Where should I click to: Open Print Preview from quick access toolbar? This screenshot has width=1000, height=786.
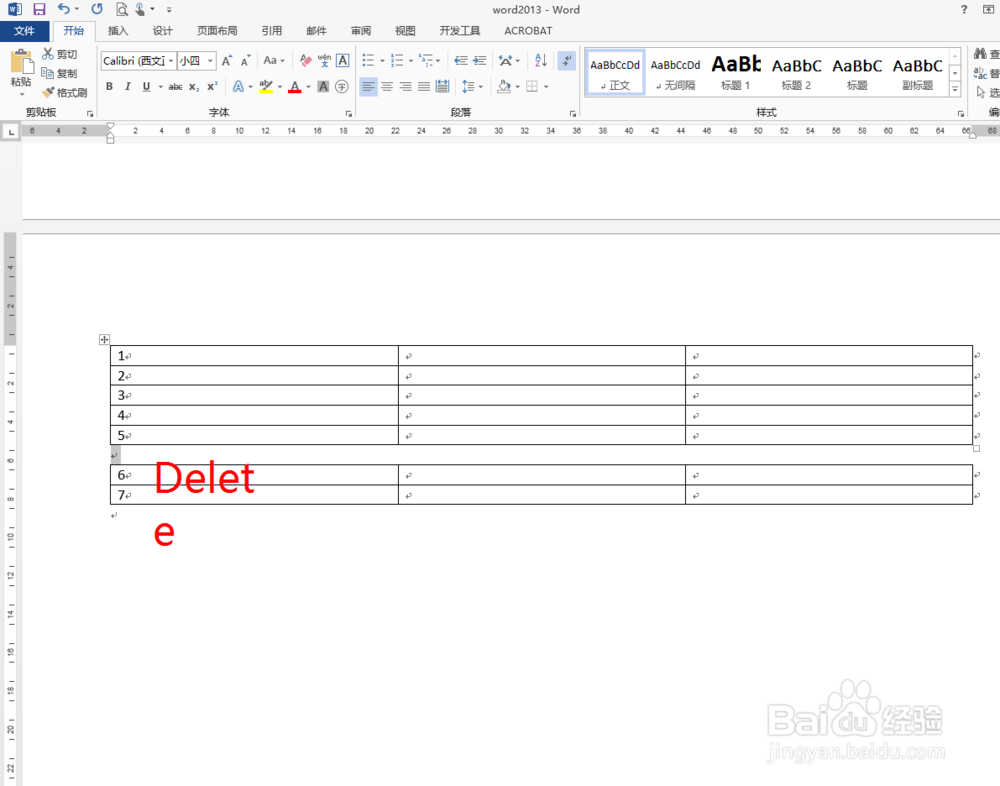coord(122,10)
